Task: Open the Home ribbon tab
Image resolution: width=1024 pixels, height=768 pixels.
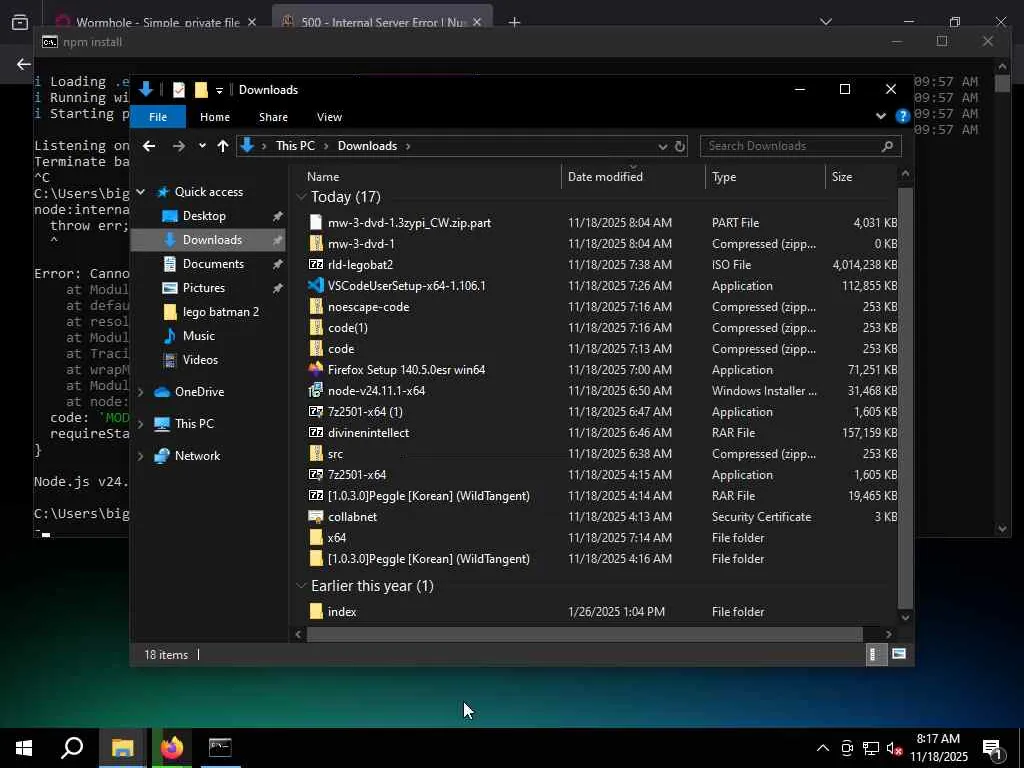Action: pos(215,117)
